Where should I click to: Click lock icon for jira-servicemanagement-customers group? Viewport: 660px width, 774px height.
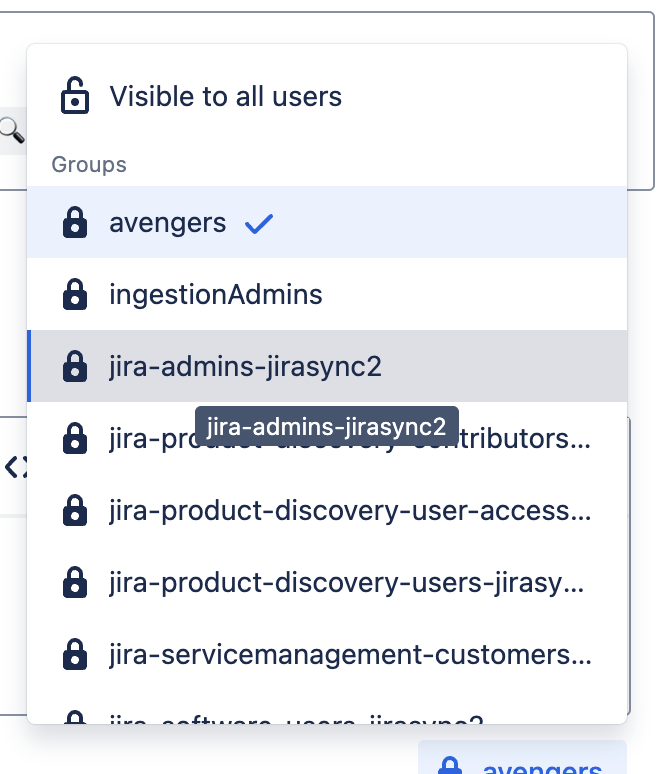tap(75, 655)
